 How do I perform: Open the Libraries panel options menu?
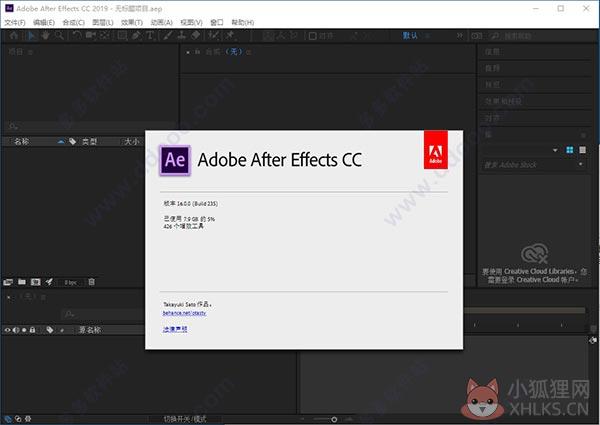(583, 135)
